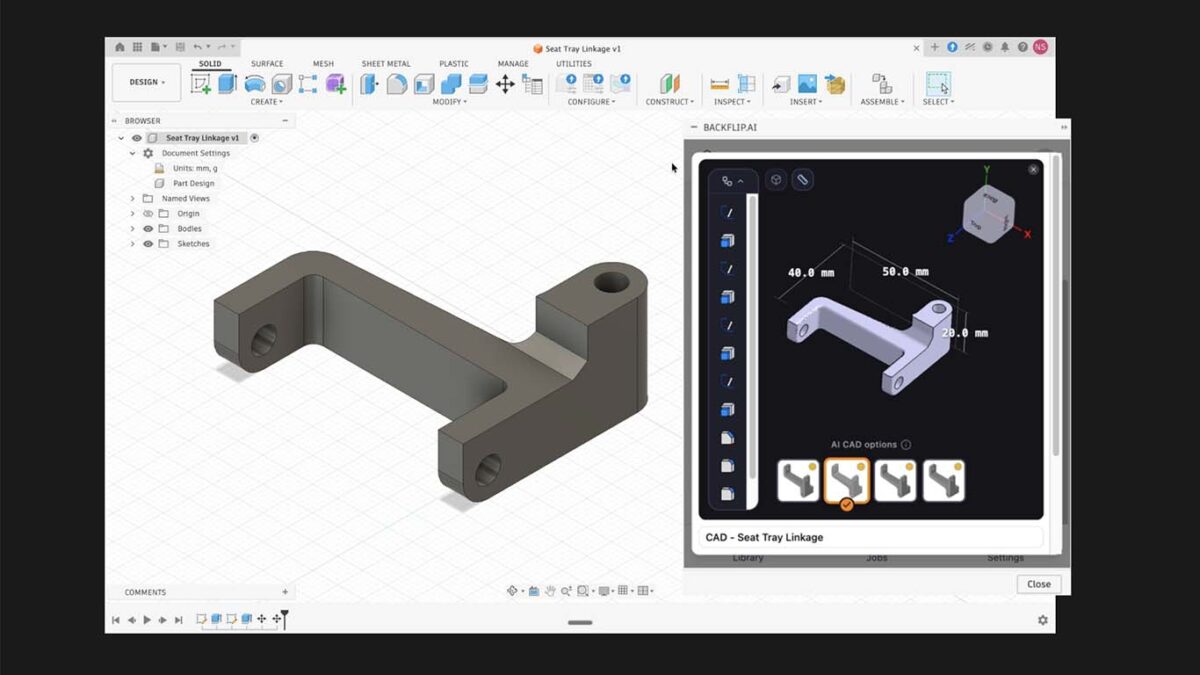This screenshot has height=675, width=1200.
Task: Open the notifications bell
Action: coord(1005,47)
